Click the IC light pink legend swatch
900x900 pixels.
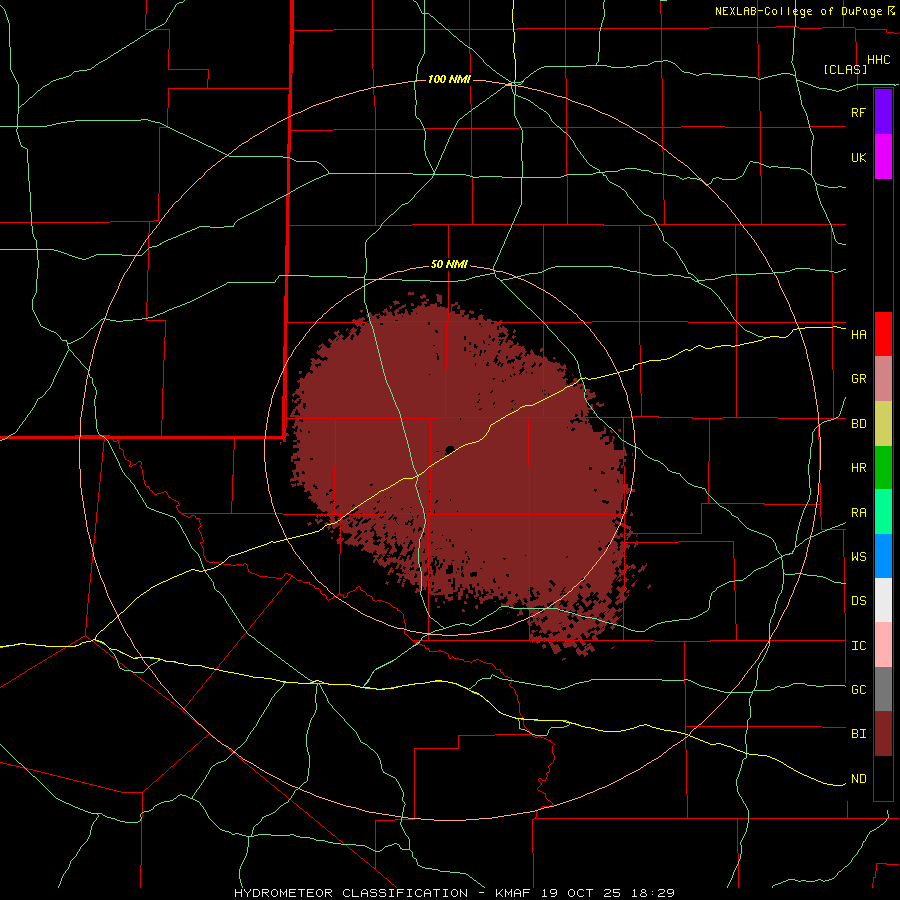(x=883, y=645)
